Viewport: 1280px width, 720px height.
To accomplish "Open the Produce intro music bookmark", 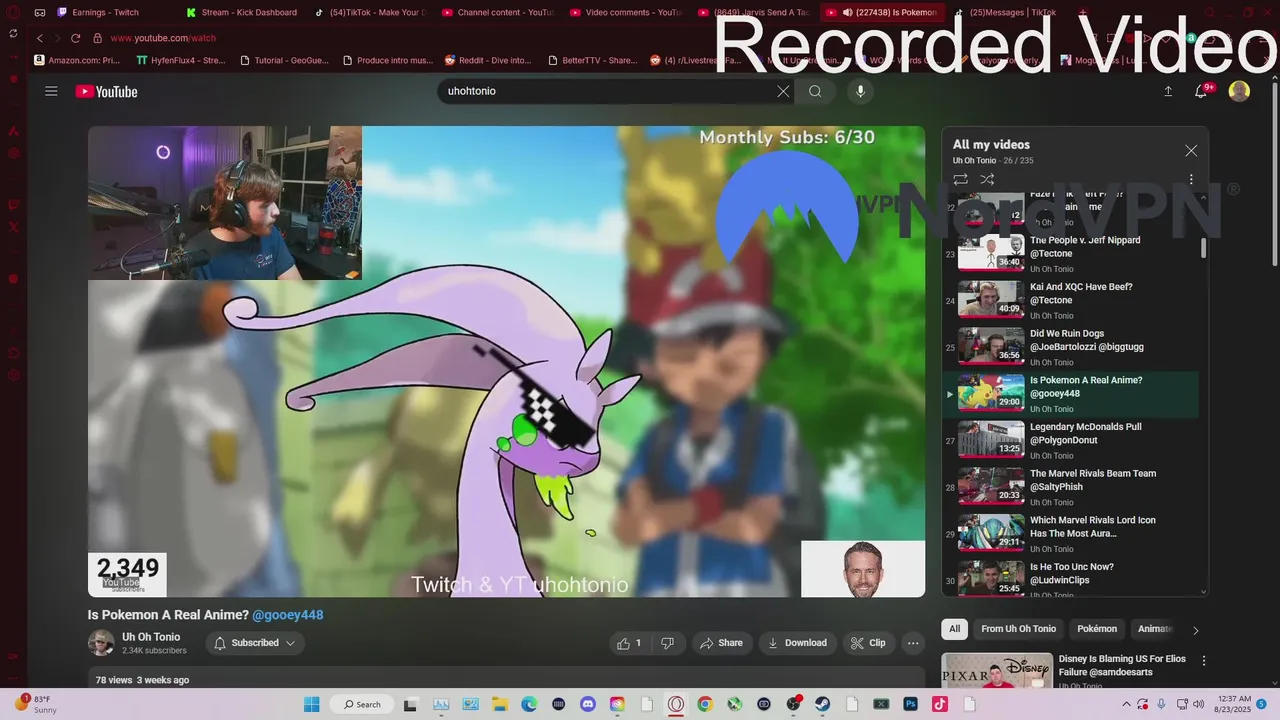I will [x=388, y=60].
